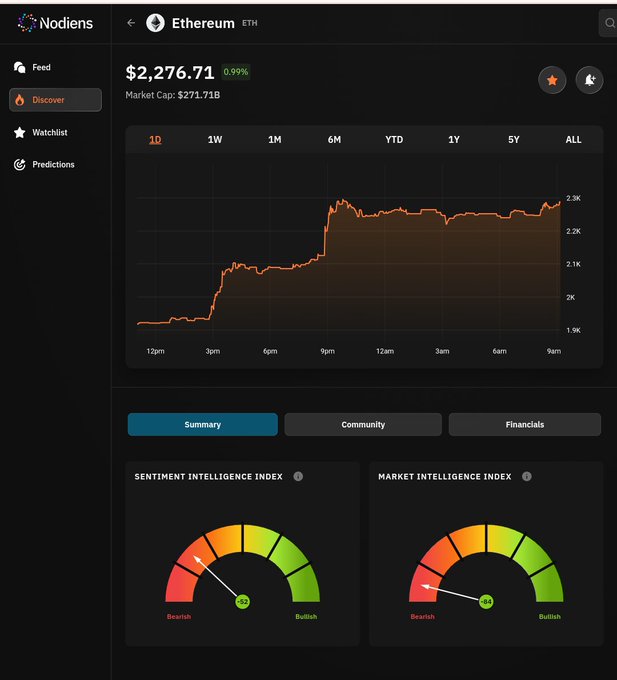Click the -52 sentiment gauge value

pos(242,602)
